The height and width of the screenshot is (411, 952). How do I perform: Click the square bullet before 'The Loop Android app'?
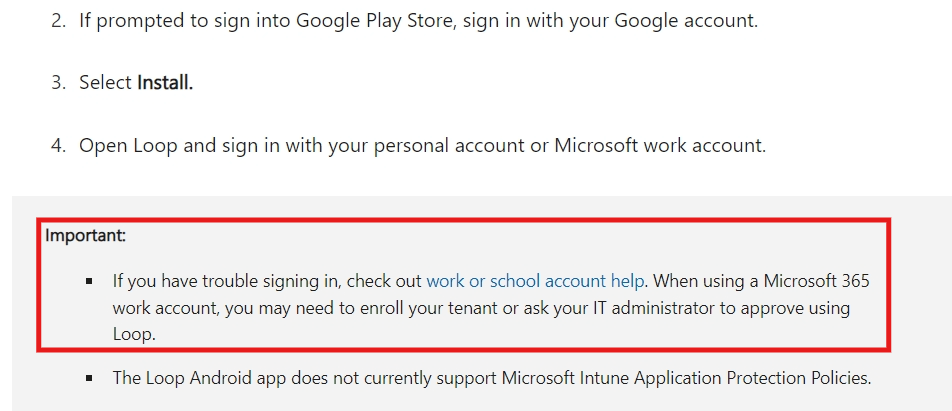(x=90, y=378)
